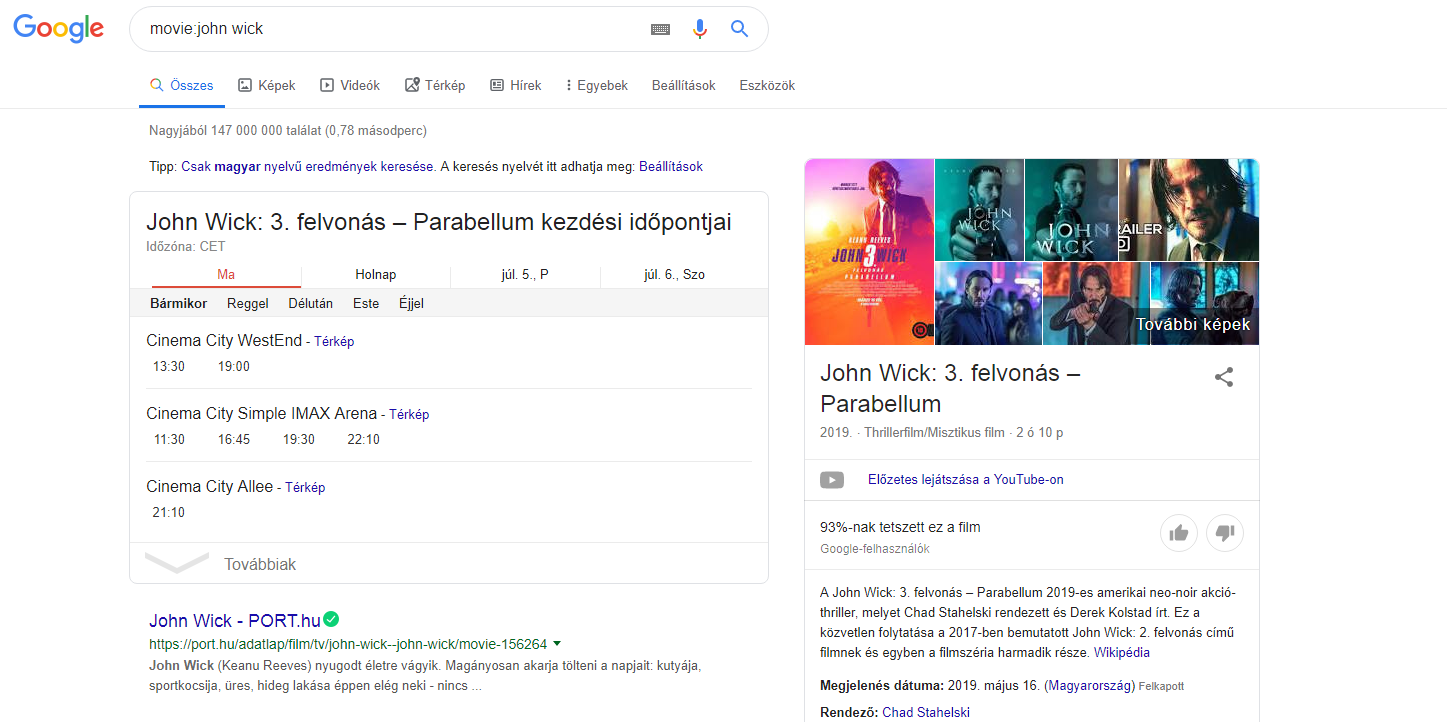Viewport: 1447px width, 722px height.
Task: Select the 19:00 WestEnd showtime
Action: click(234, 367)
